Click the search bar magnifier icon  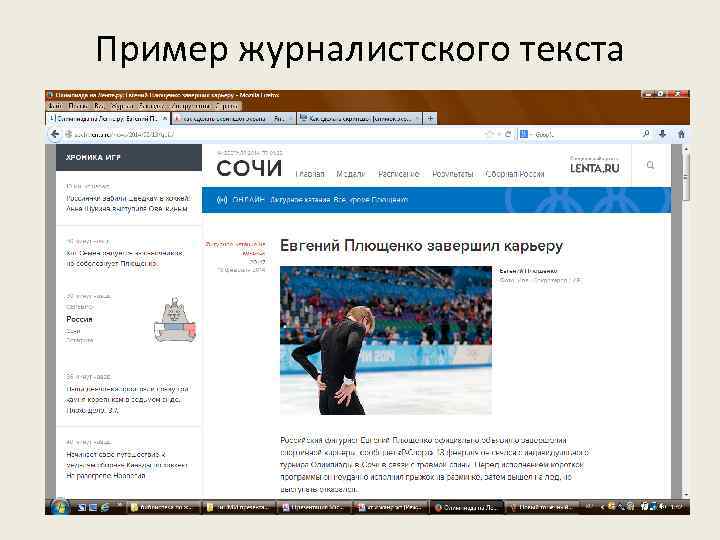click(x=646, y=134)
